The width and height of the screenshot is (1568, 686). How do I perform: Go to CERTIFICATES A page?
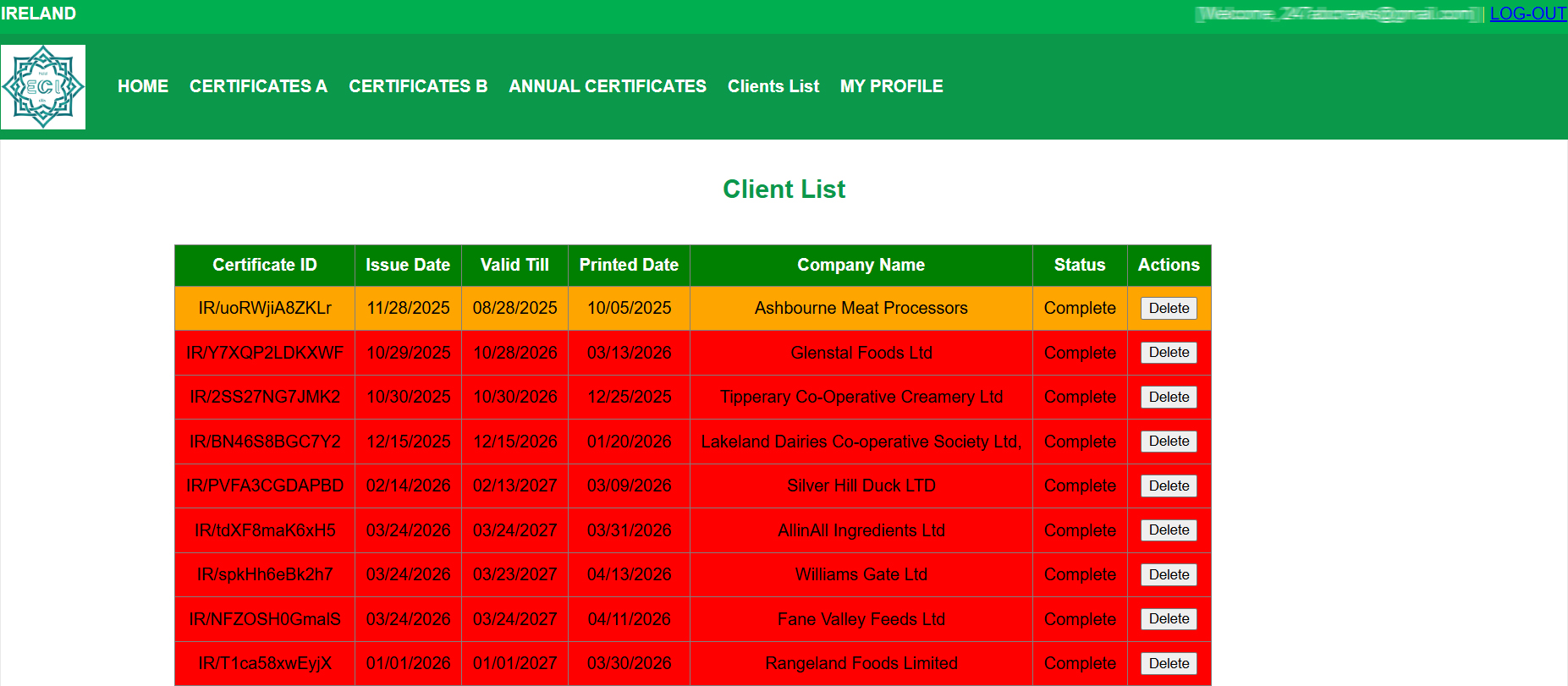258,86
